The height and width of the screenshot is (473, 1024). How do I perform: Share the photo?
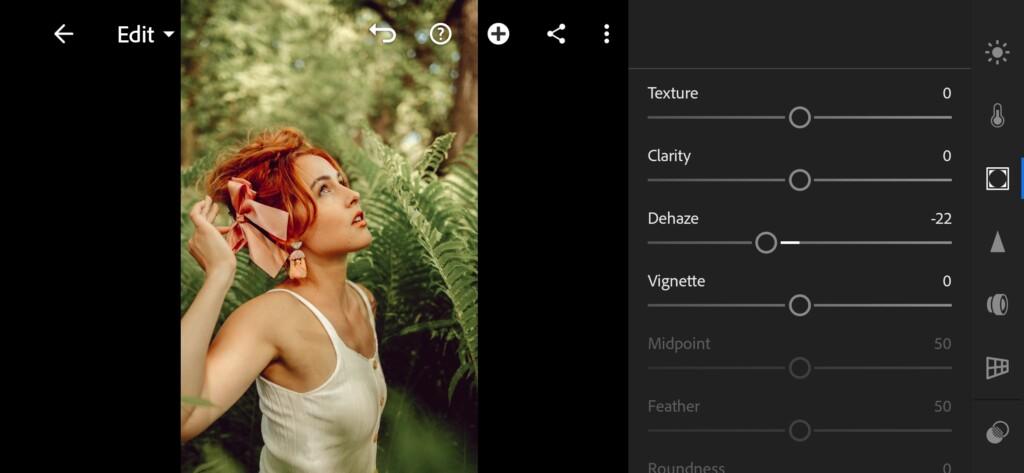pyautogui.click(x=556, y=34)
